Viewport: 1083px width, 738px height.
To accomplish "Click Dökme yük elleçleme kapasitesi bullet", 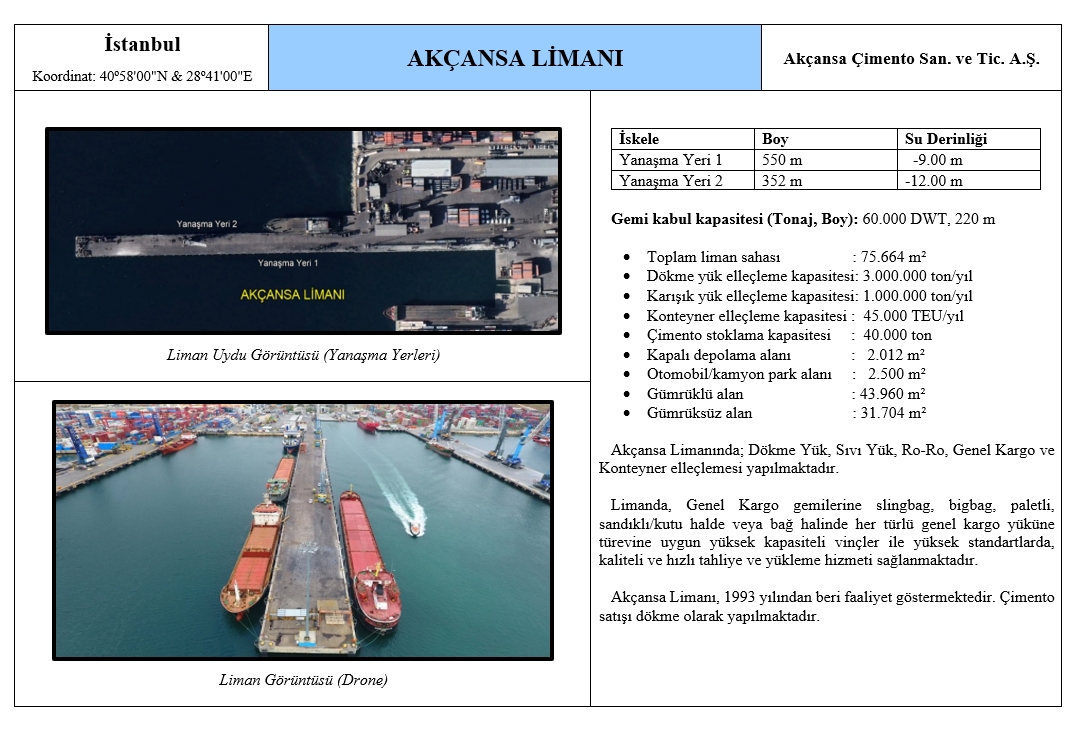I will (x=751, y=276).
